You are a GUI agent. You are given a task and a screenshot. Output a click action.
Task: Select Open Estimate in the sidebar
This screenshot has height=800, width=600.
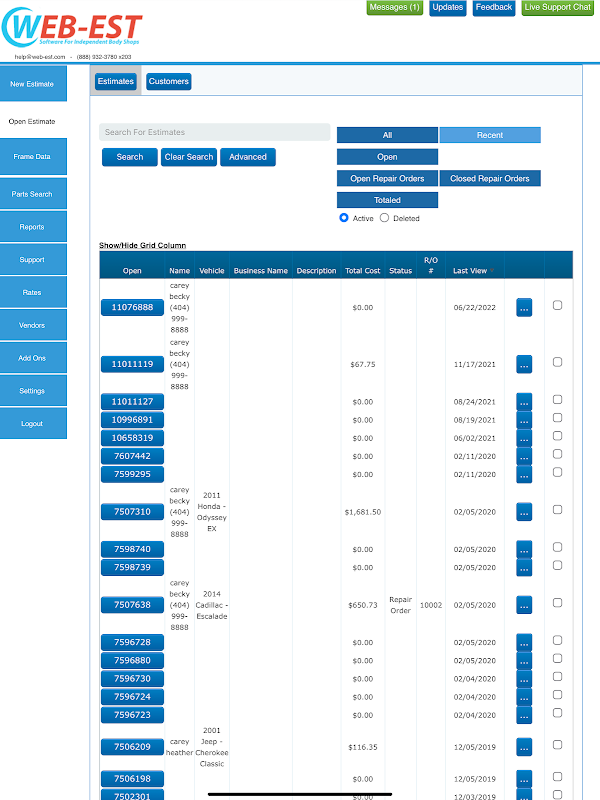pos(32,121)
